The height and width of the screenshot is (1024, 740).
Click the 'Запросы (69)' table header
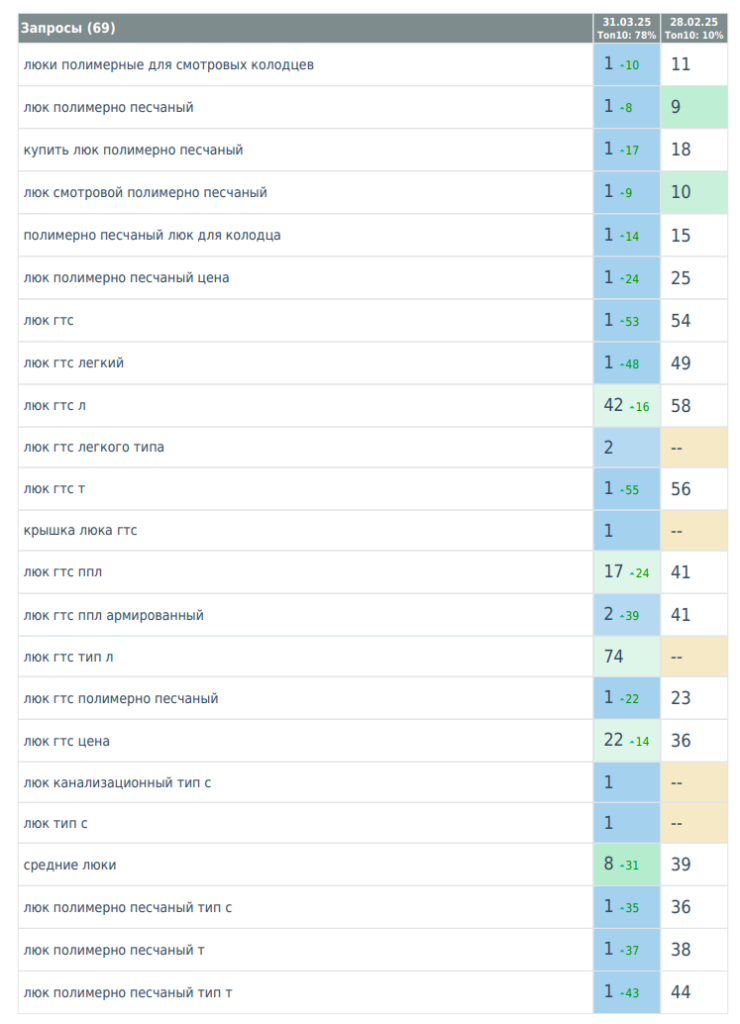(68, 28)
